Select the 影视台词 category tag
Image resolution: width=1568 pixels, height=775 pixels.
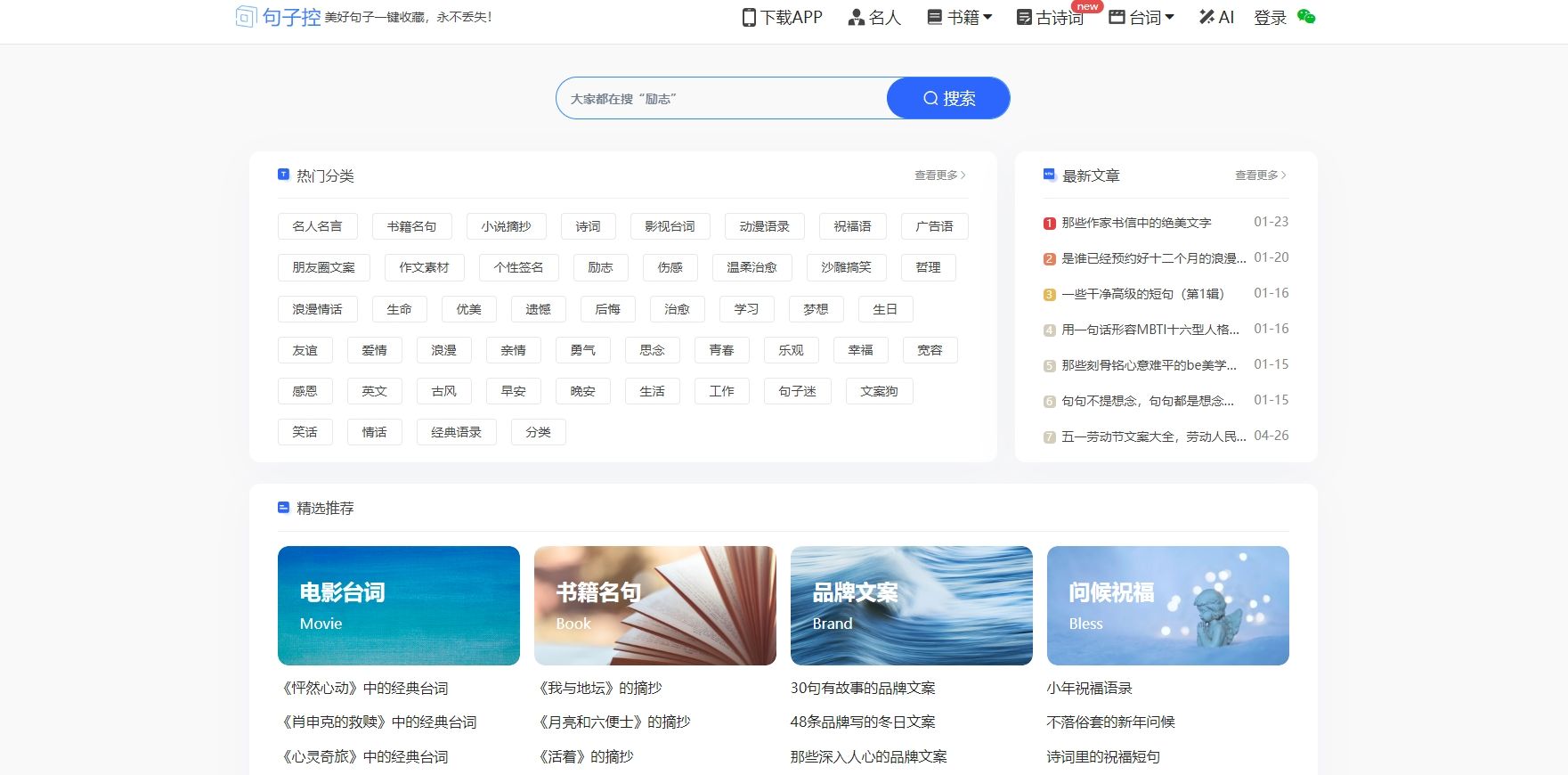coord(670,226)
